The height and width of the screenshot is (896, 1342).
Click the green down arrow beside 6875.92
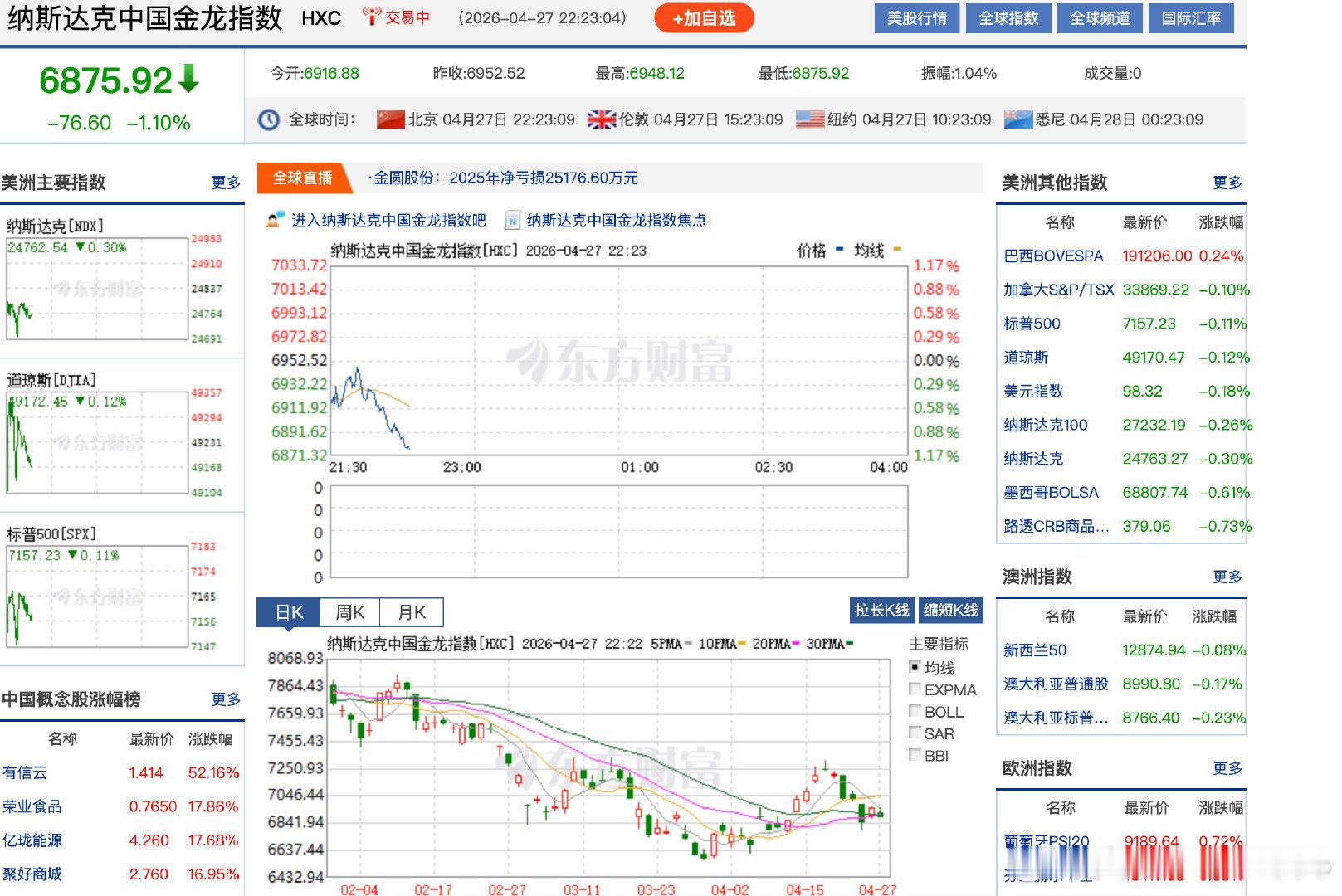(x=190, y=80)
